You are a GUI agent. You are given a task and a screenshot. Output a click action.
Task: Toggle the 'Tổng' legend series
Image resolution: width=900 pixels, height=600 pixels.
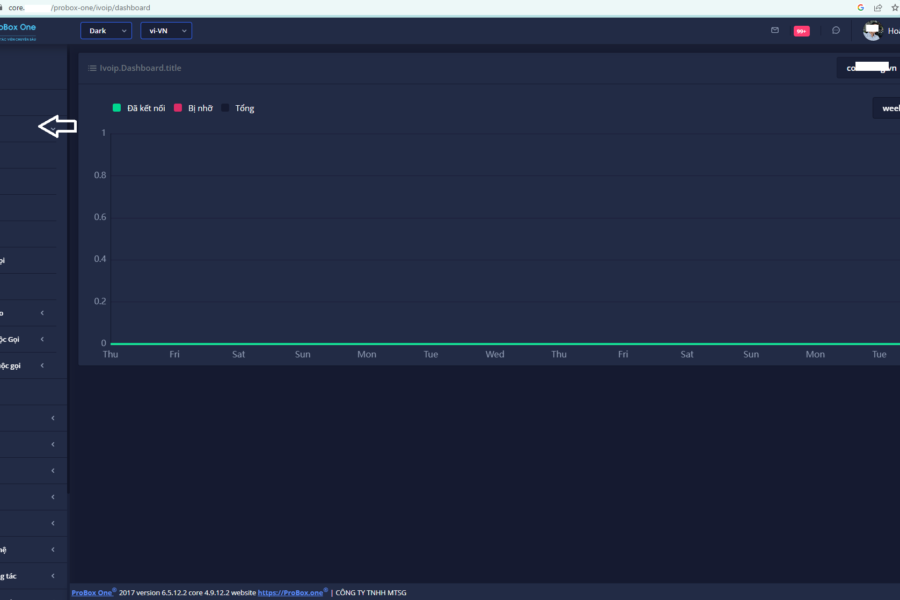coord(238,108)
